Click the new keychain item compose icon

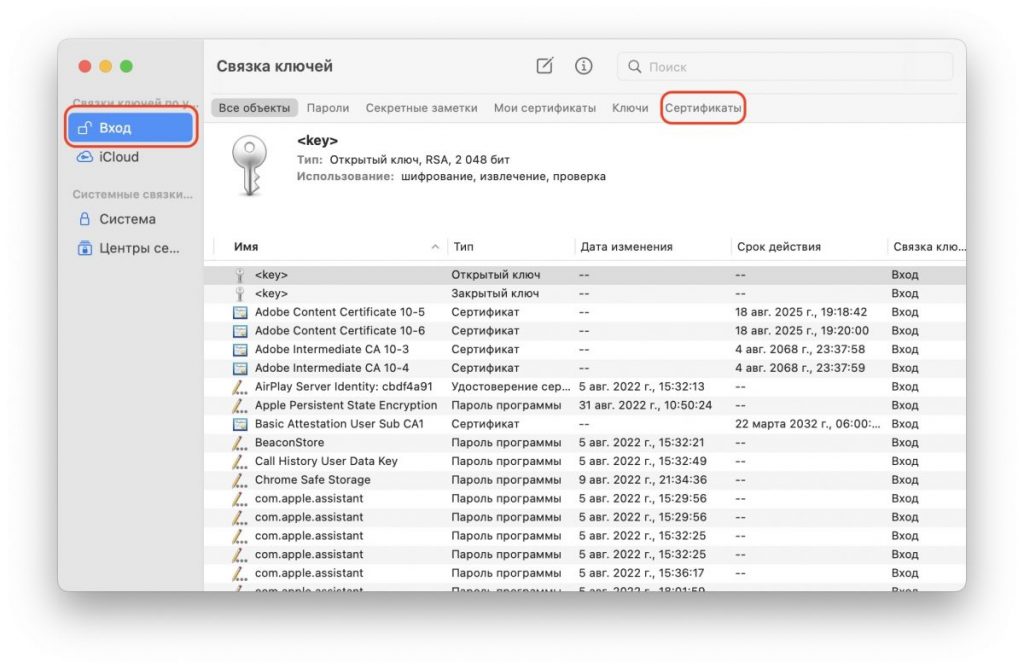[x=545, y=66]
